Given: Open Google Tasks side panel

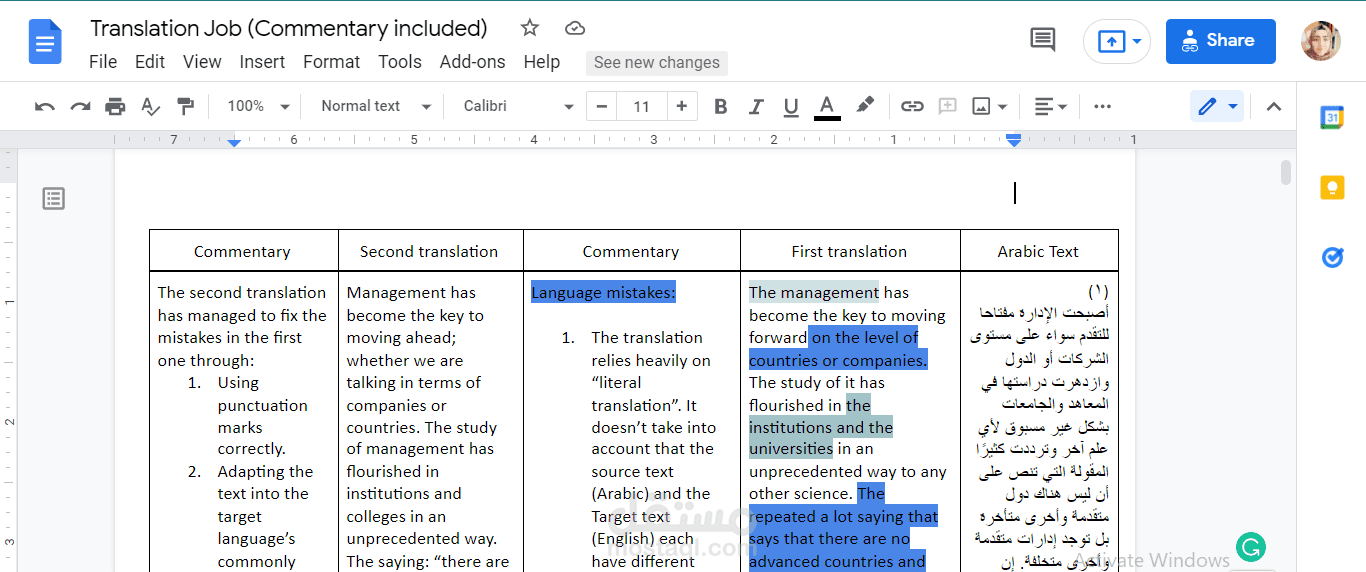Looking at the screenshot, I should point(1332,257).
